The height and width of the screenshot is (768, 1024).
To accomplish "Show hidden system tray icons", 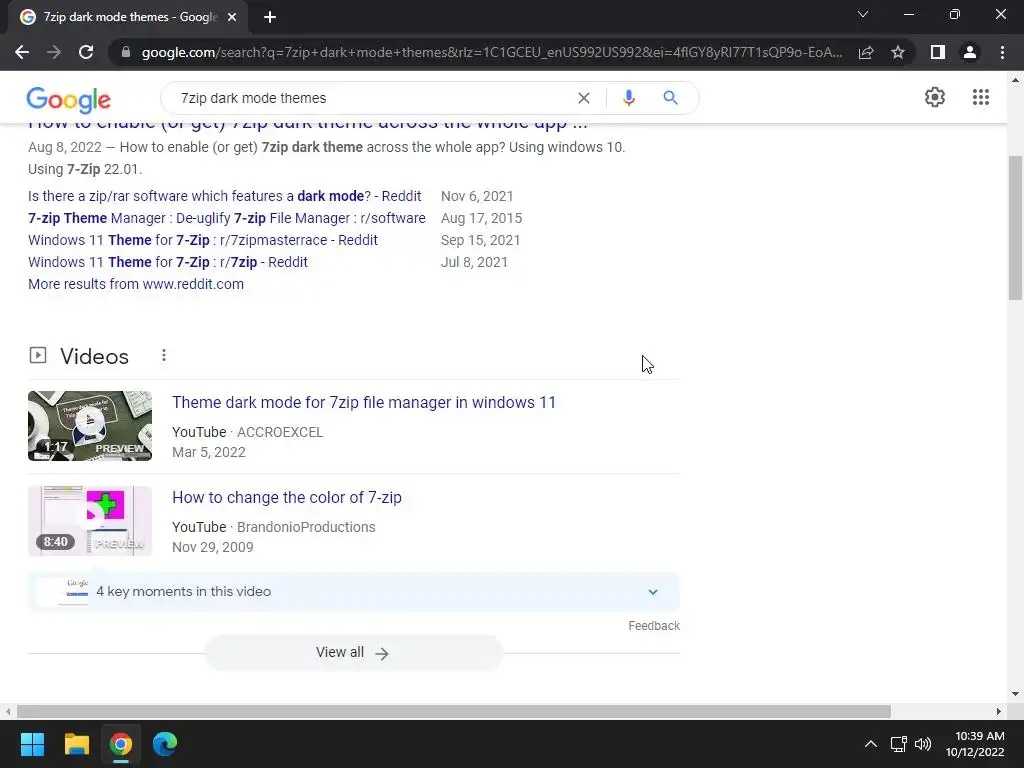I will point(871,744).
